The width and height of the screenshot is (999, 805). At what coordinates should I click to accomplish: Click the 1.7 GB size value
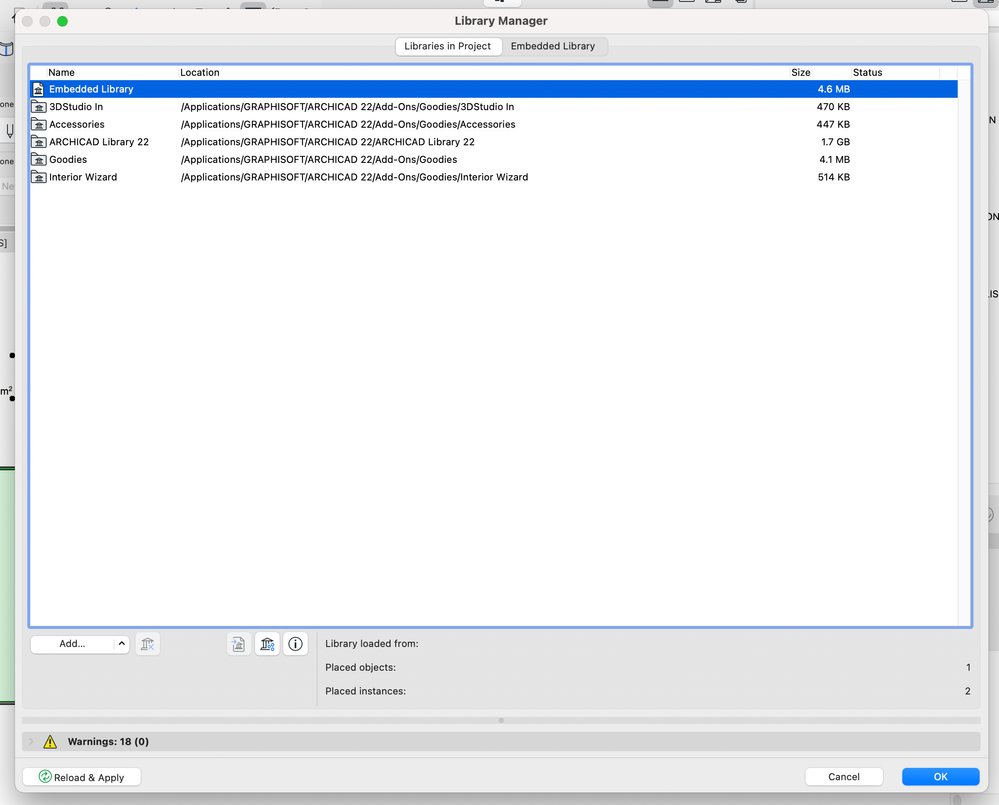pyautogui.click(x=835, y=142)
